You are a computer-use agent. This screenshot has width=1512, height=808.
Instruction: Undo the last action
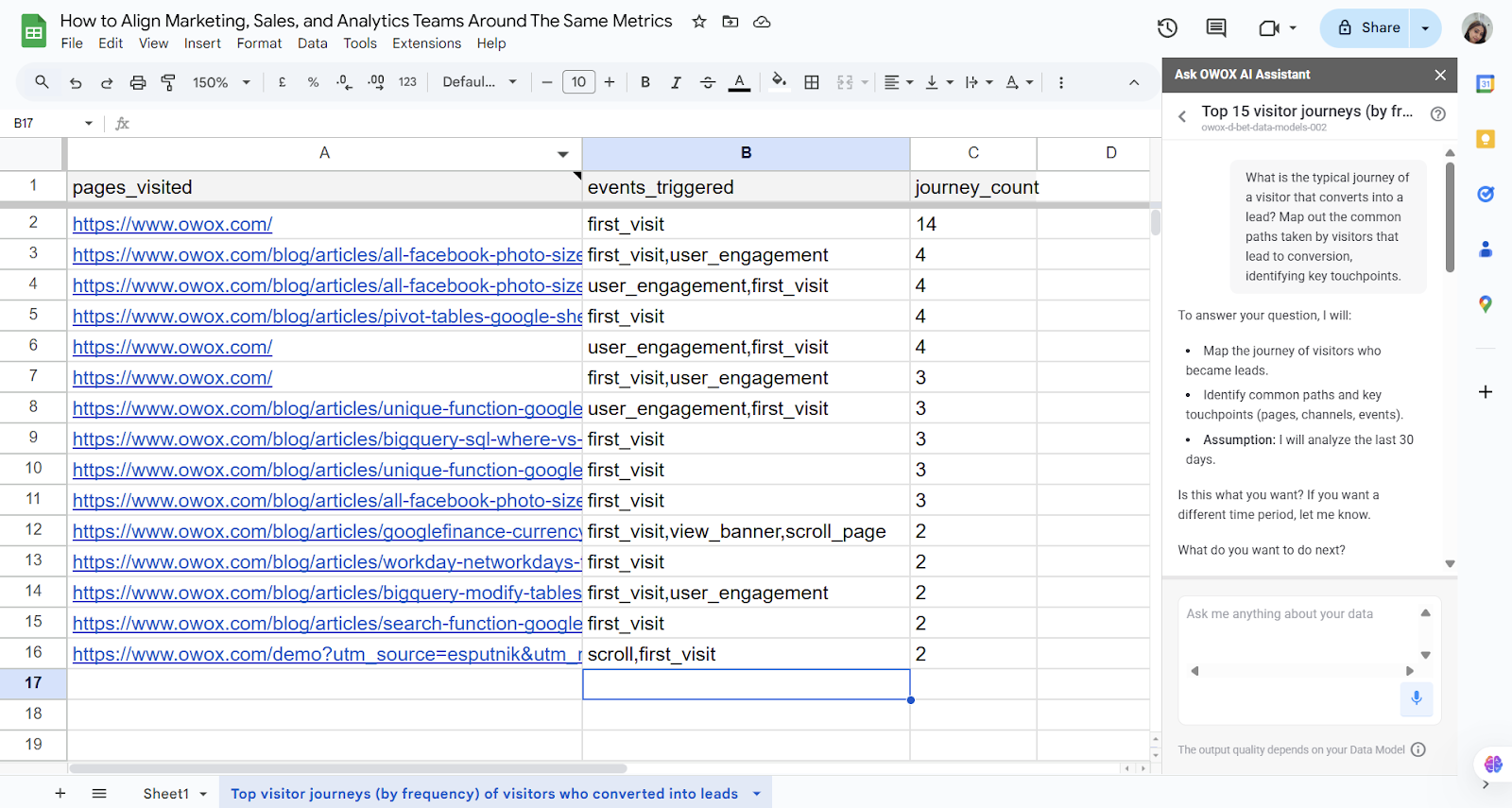point(76,82)
